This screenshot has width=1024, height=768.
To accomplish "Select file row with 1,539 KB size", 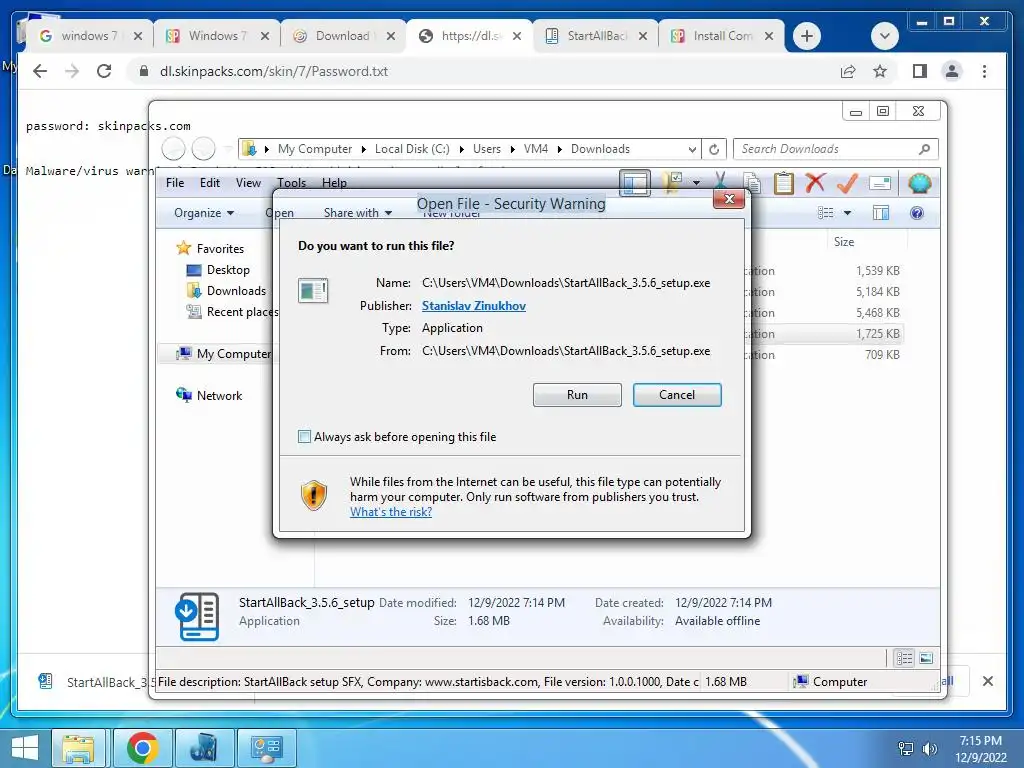I will coord(877,270).
